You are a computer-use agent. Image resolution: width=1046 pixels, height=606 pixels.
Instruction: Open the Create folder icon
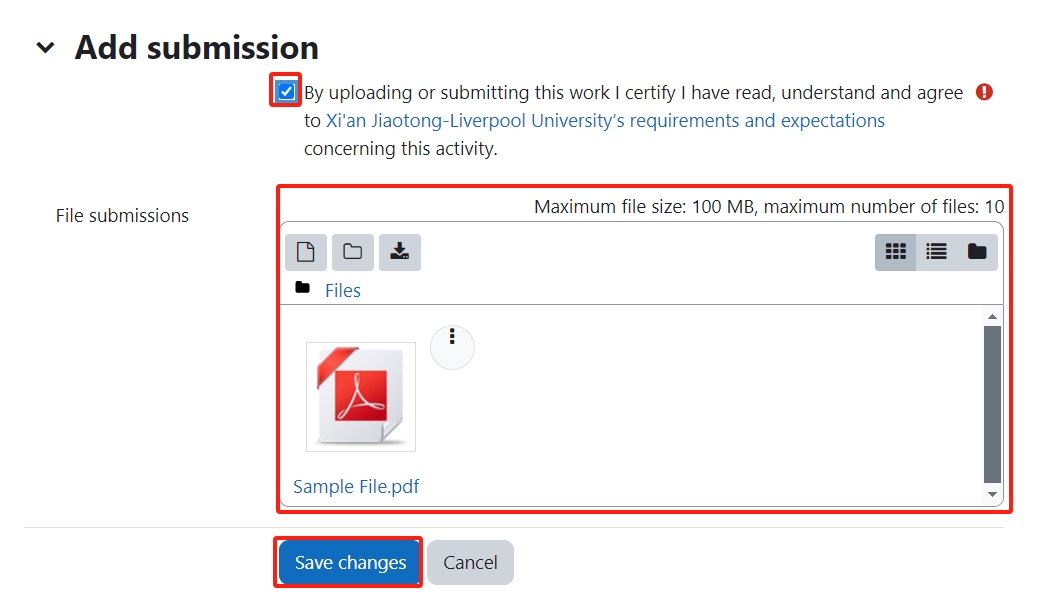click(352, 252)
